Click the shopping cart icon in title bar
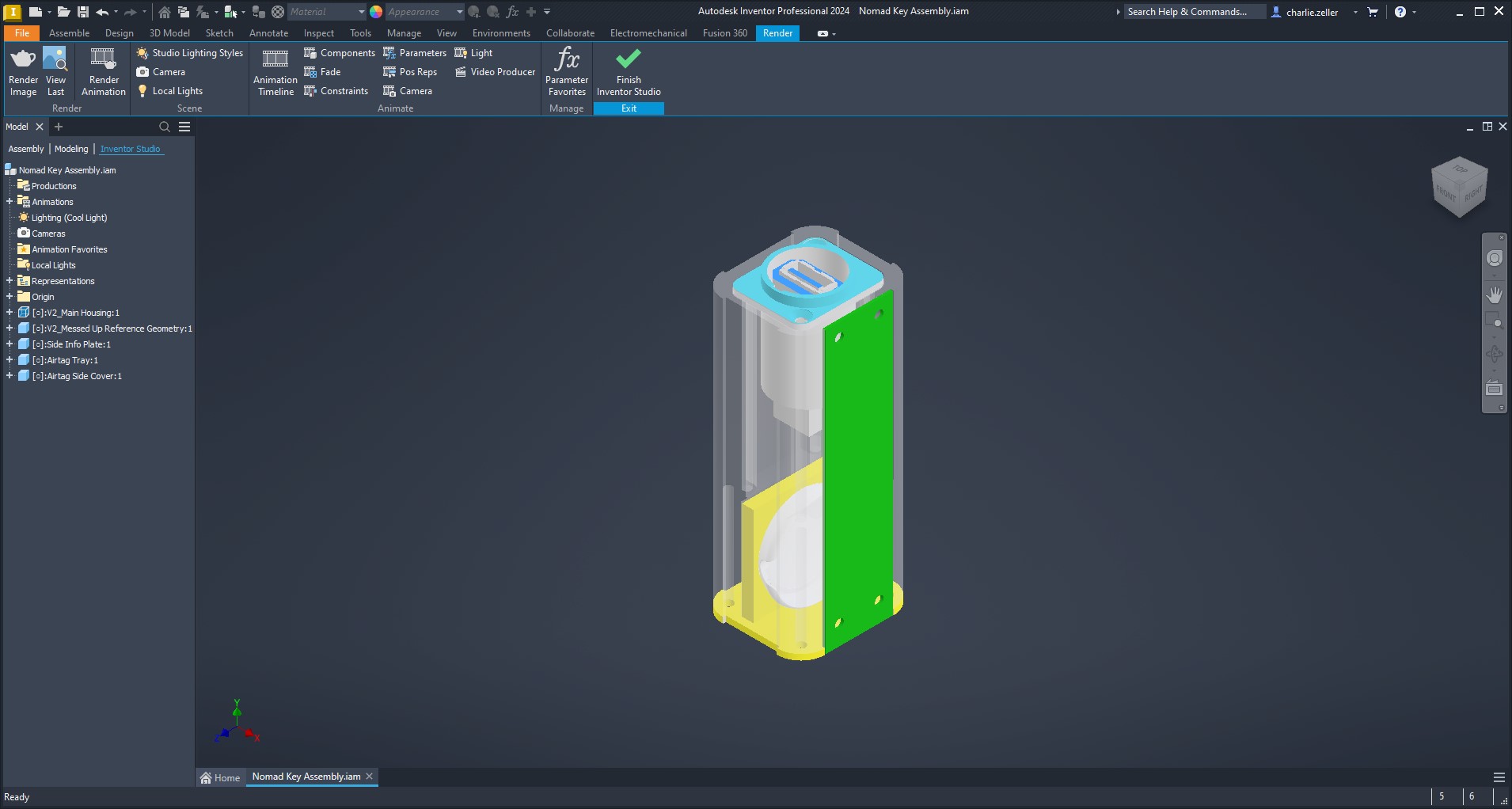The width and height of the screenshot is (1512, 809). click(1373, 12)
